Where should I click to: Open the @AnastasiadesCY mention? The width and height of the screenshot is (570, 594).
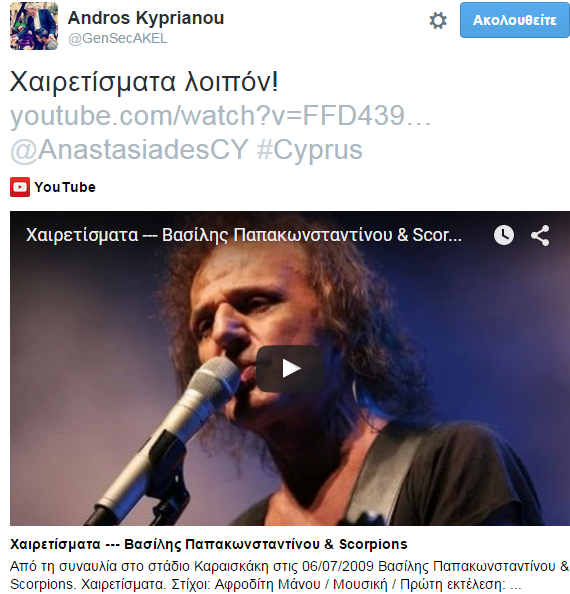[129, 150]
